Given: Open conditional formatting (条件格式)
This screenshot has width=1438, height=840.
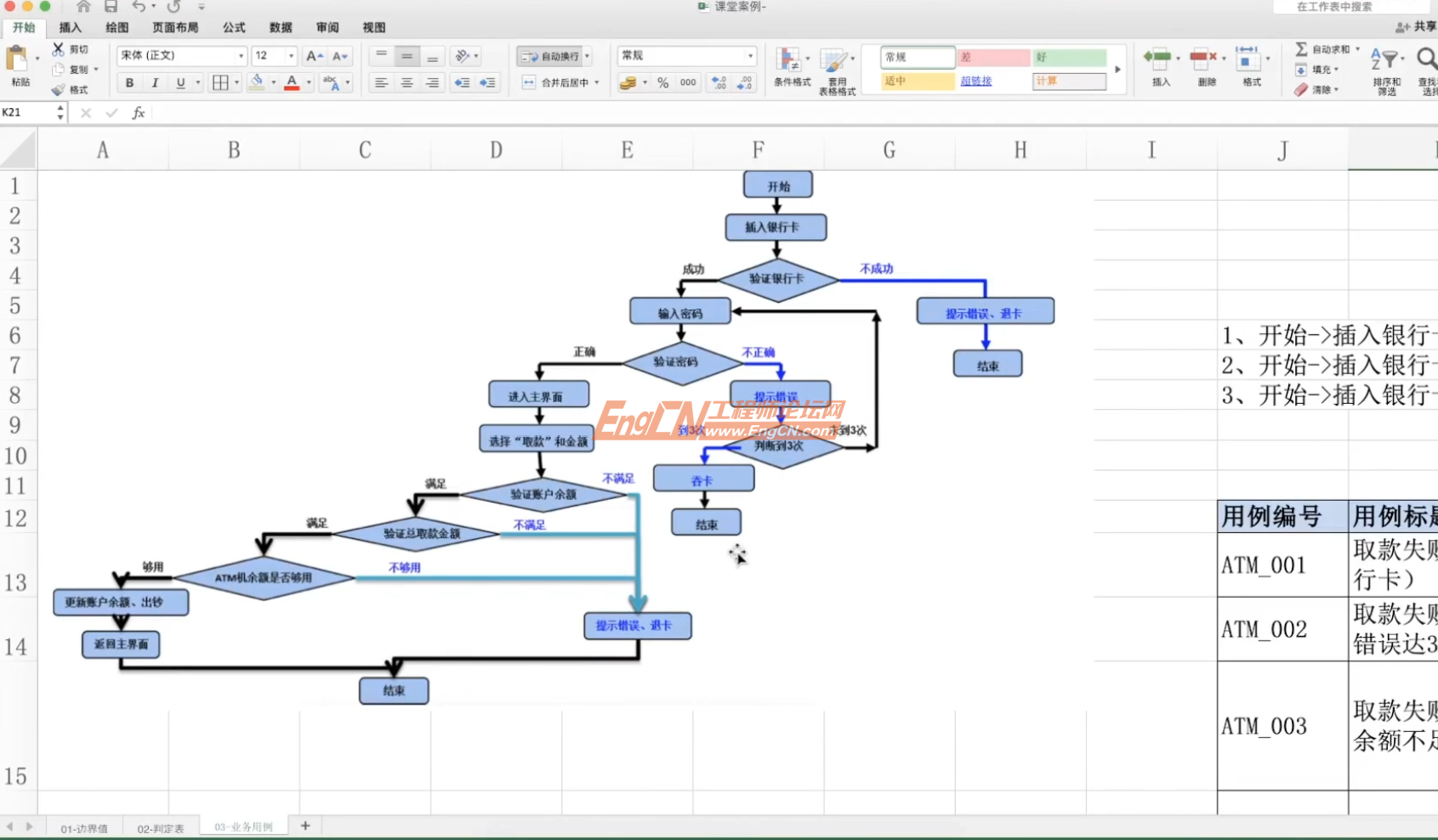Looking at the screenshot, I should coord(791,70).
